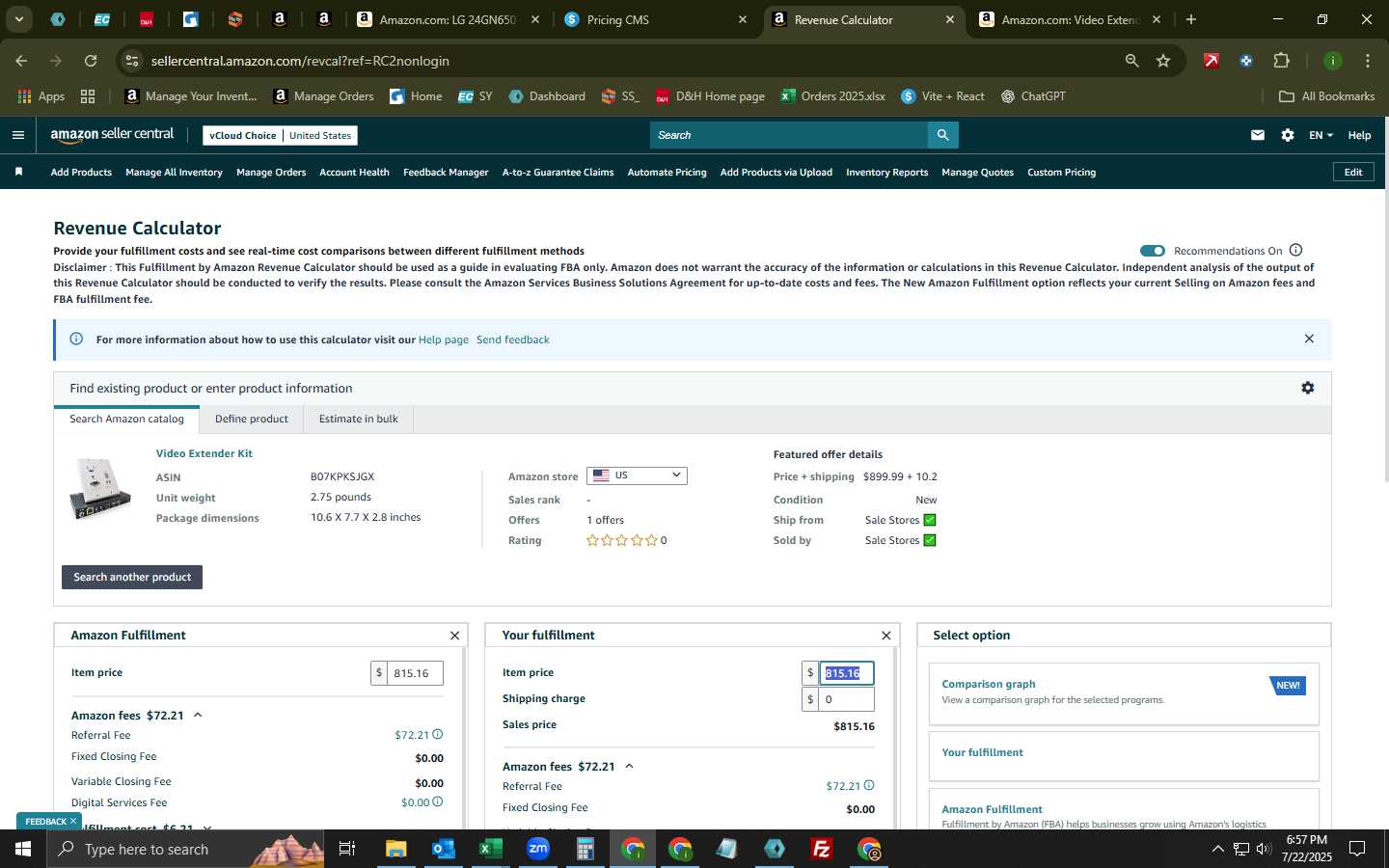
Task: Open Orders 2025.xlsx bookmark
Action: coord(832,96)
